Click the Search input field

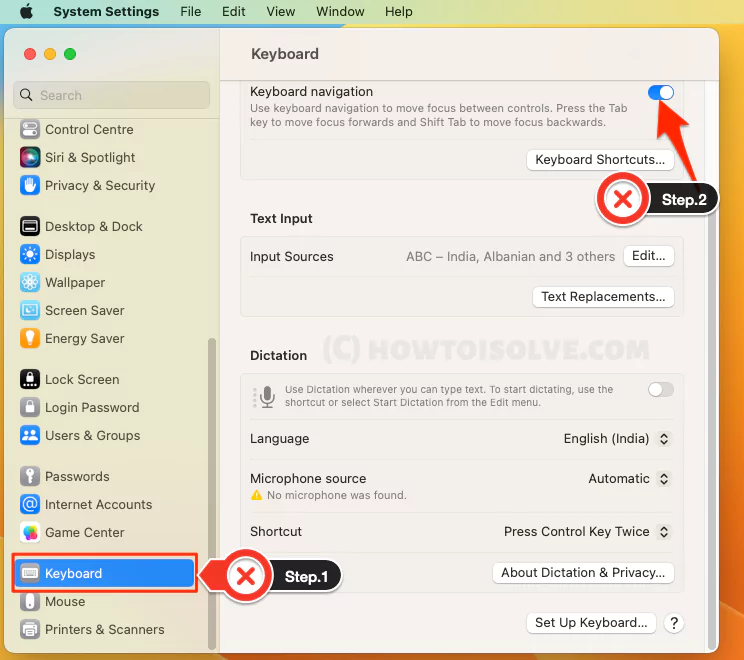click(x=112, y=95)
